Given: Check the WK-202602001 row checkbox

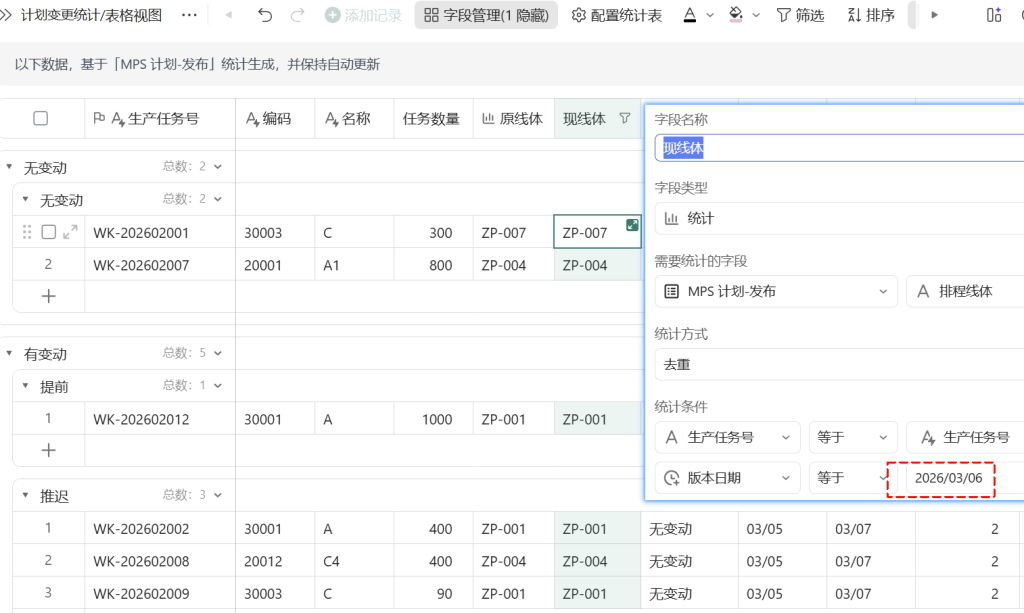Looking at the screenshot, I should 48,232.
